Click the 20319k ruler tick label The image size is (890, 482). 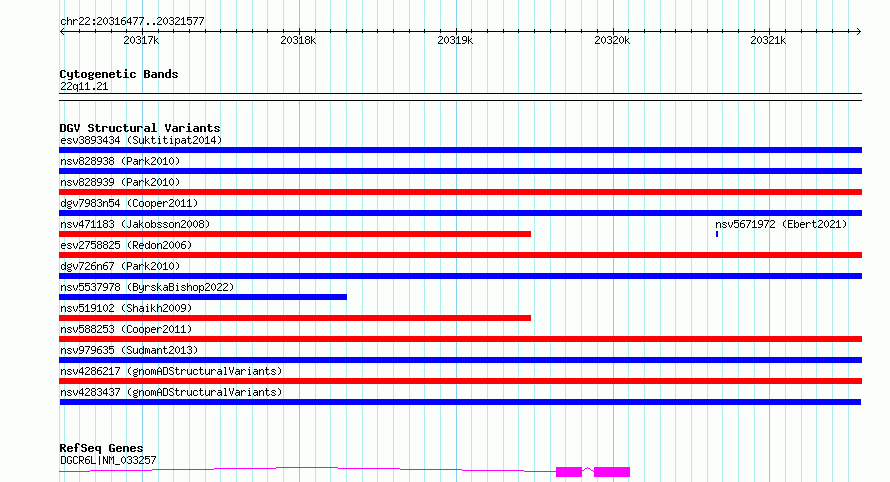tap(455, 40)
